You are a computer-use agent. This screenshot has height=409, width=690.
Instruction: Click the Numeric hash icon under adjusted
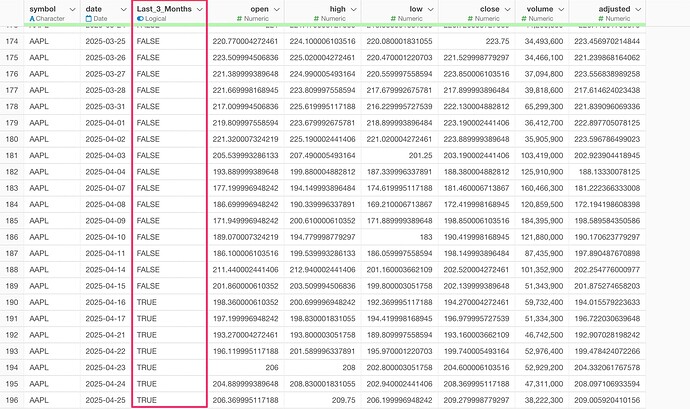click(601, 18)
